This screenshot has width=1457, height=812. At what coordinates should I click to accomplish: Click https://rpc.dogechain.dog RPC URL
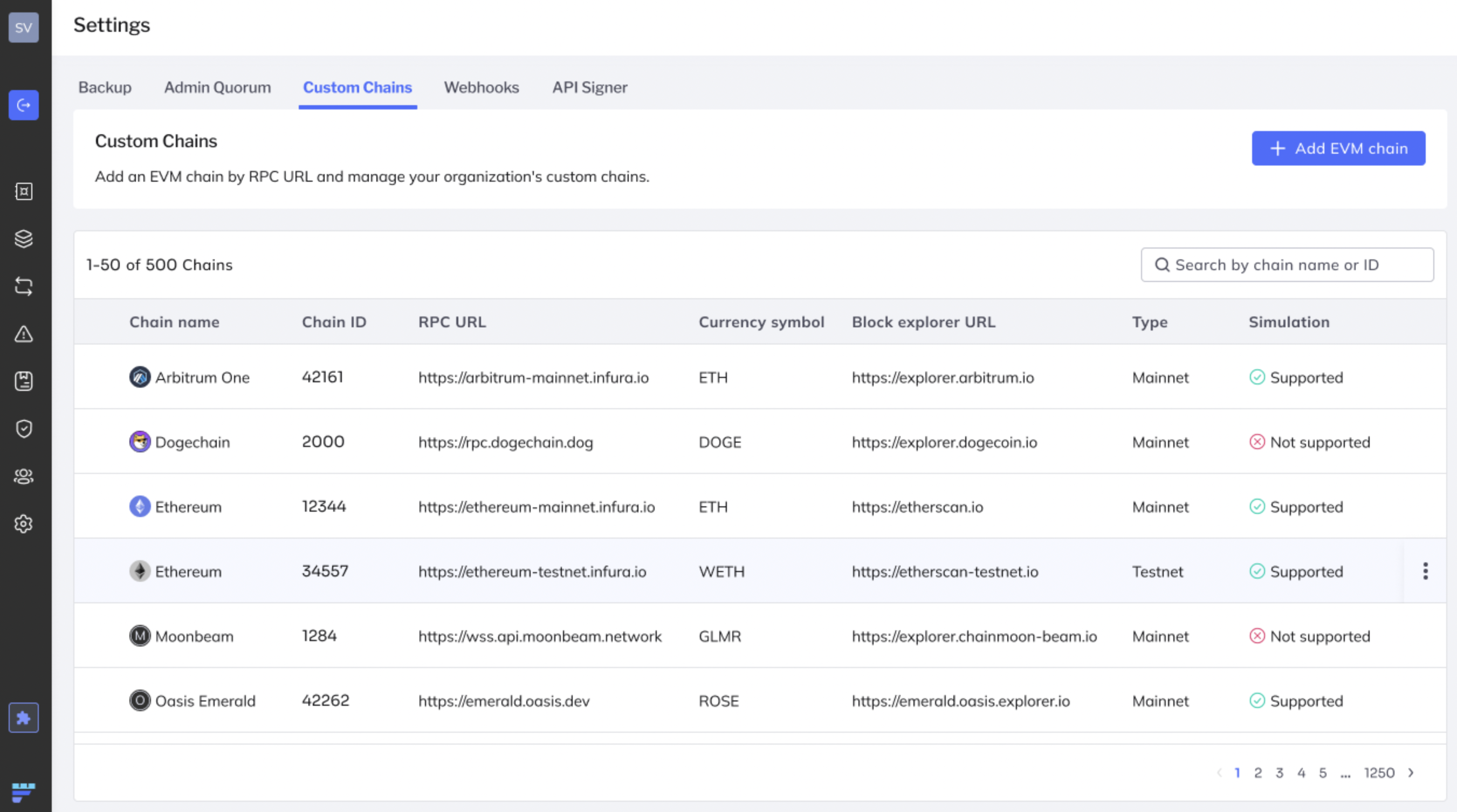506,442
